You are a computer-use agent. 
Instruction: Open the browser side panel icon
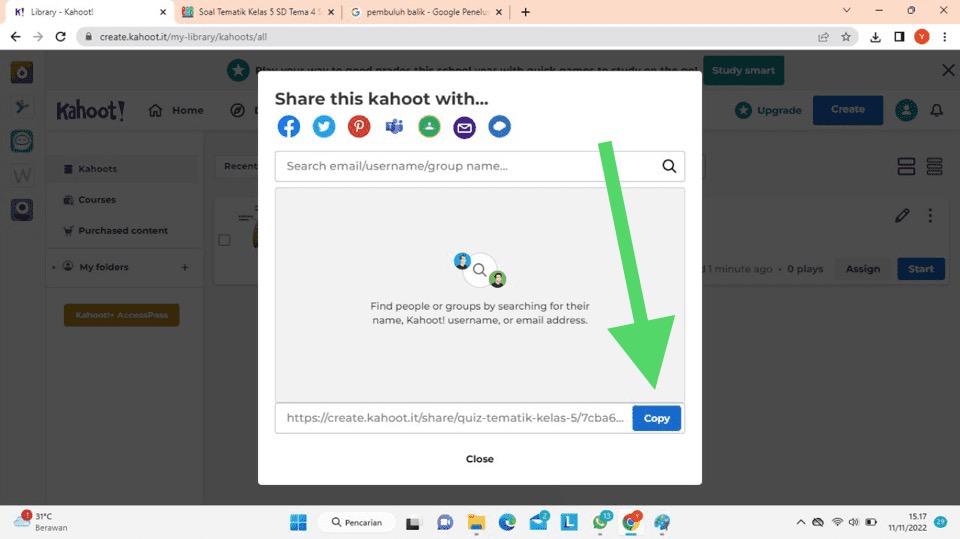[899, 37]
